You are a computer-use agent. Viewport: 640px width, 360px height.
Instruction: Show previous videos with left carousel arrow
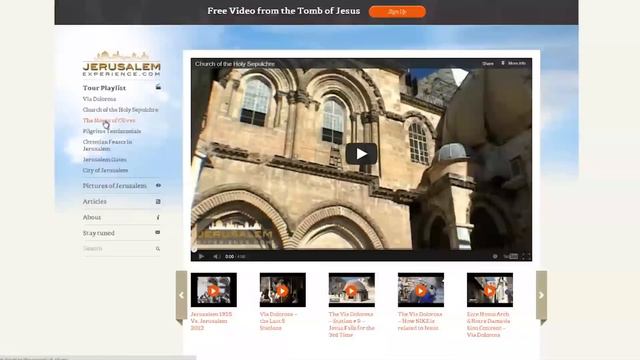coord(181,296)
